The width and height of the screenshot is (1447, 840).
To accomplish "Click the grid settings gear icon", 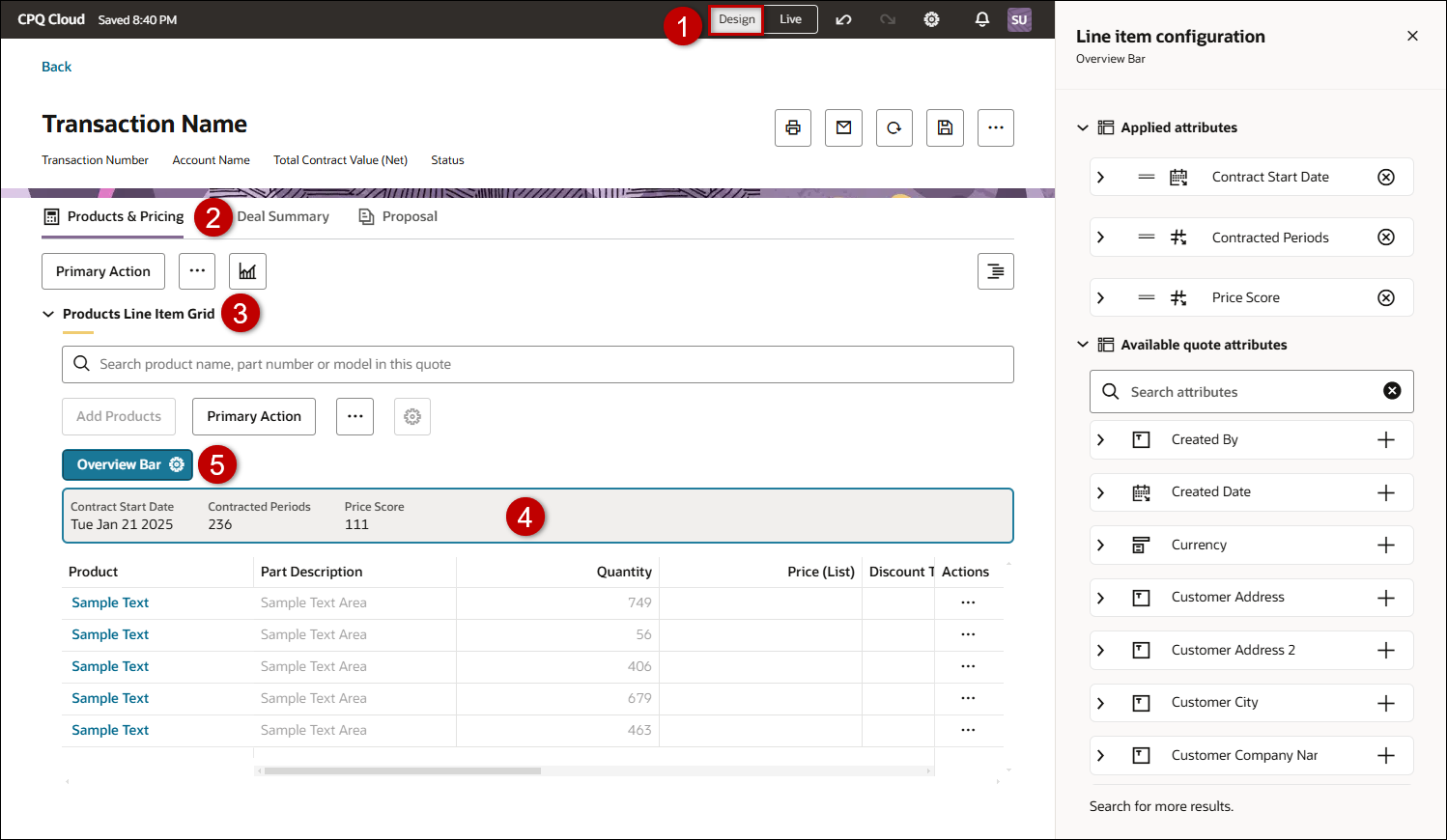I will (412, 416).
